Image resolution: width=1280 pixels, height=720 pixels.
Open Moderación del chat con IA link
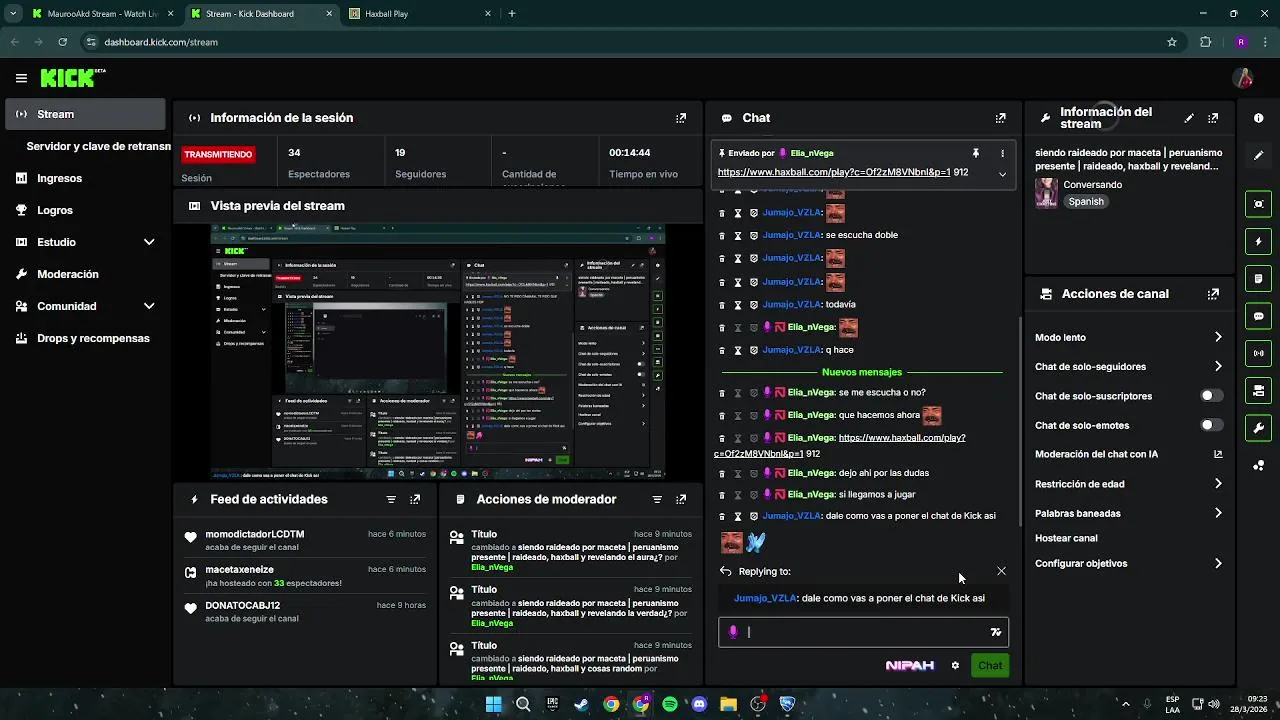pos(1129,454)
